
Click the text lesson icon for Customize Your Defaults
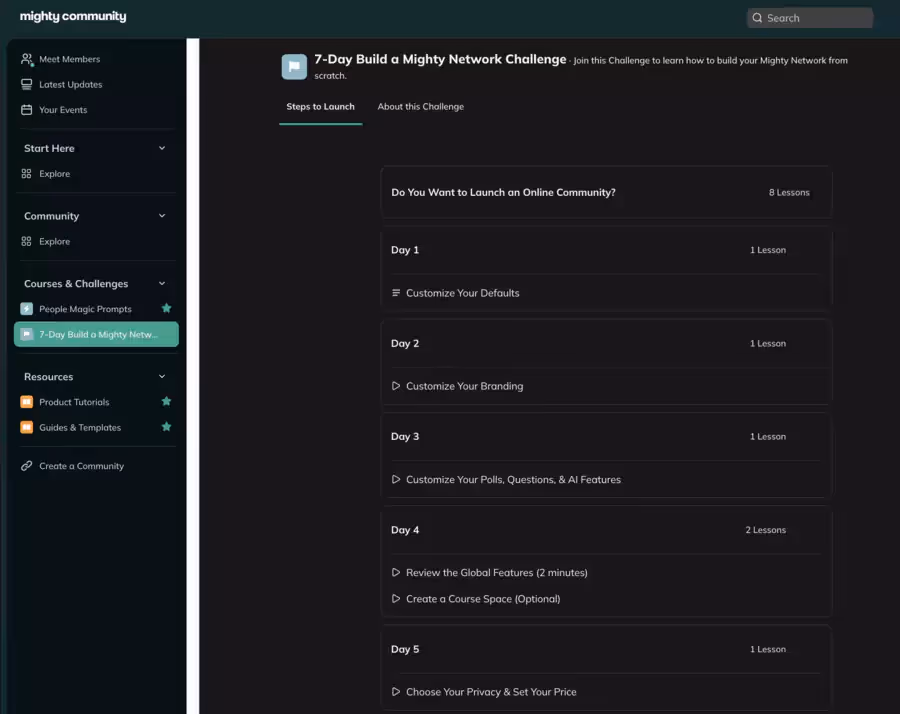click(x=395, y=293)
